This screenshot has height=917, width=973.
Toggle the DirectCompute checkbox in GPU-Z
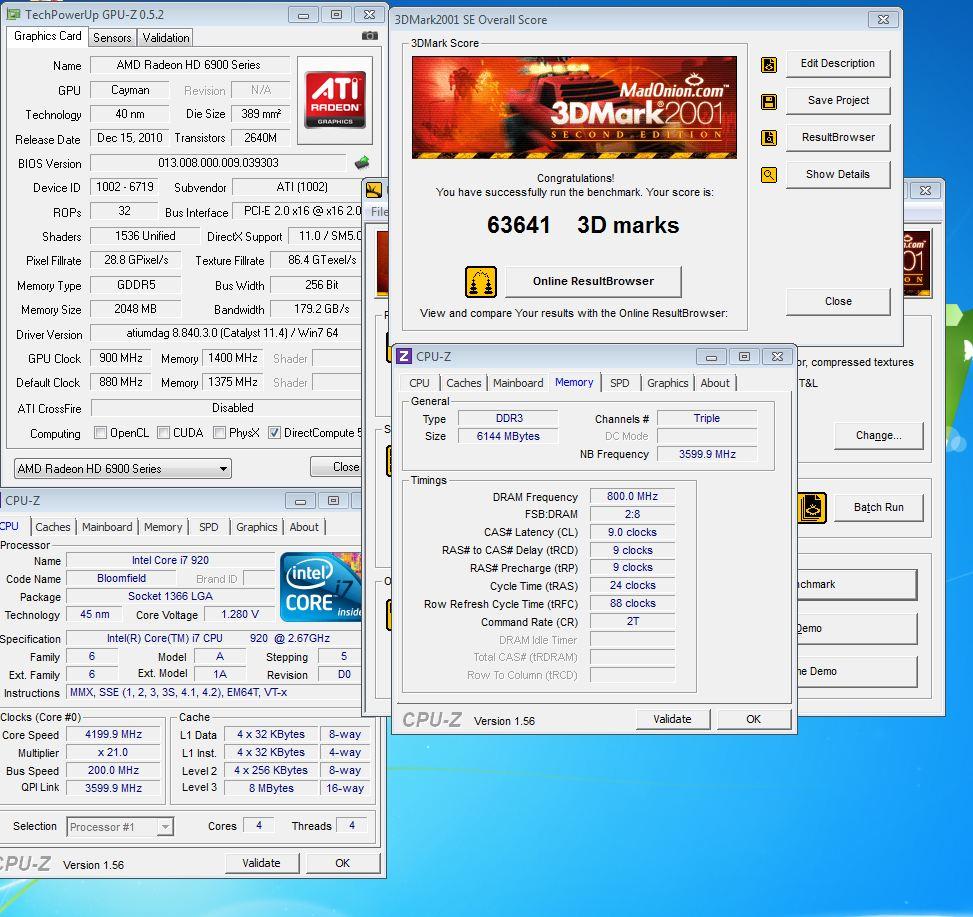(x=274, y=432)
